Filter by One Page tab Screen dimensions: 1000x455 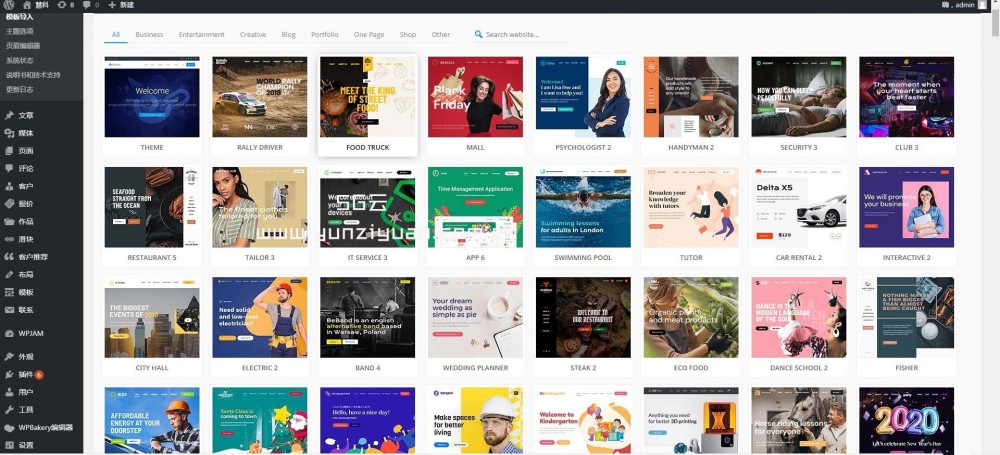(369, 34)
